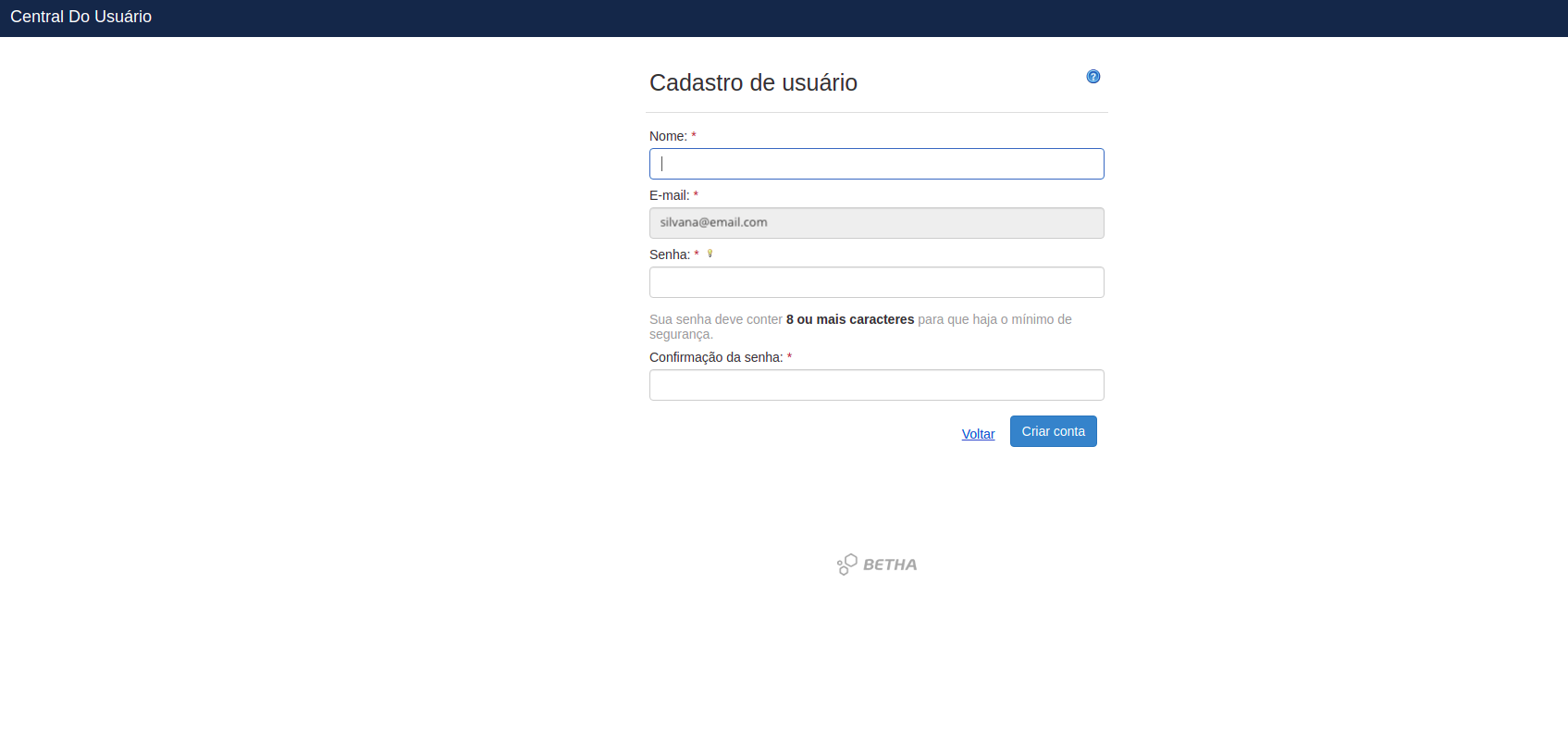The width and height of the screenshot is (1568, 732).
Task: Select the Confirmação da senha field
Action: point(876,385)
